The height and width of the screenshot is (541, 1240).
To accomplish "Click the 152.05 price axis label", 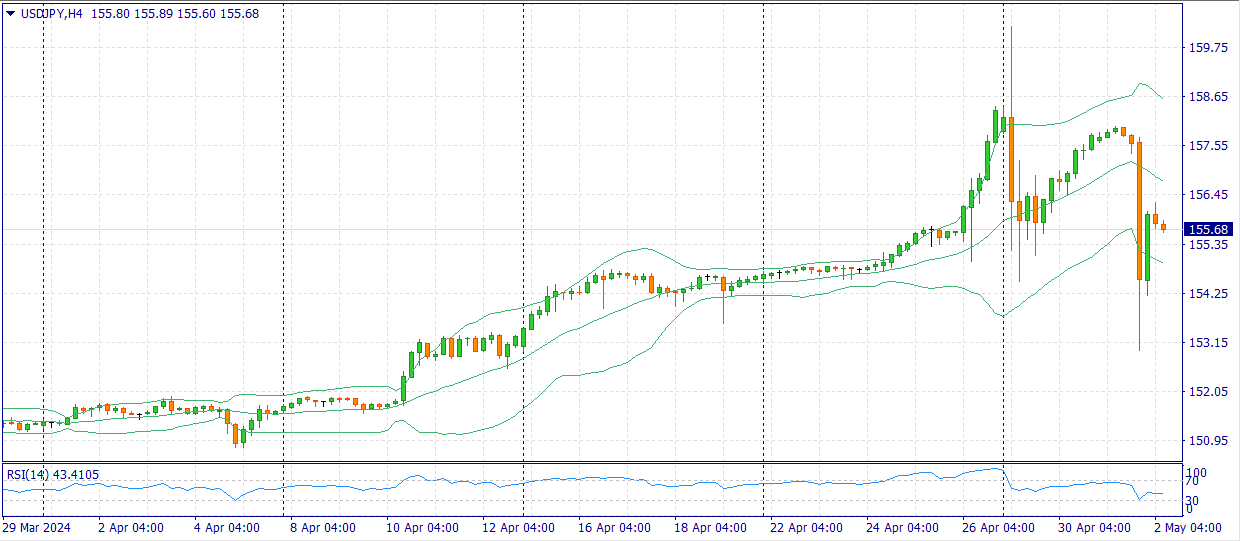I will pyautogui.click(x=1209, y=391).
